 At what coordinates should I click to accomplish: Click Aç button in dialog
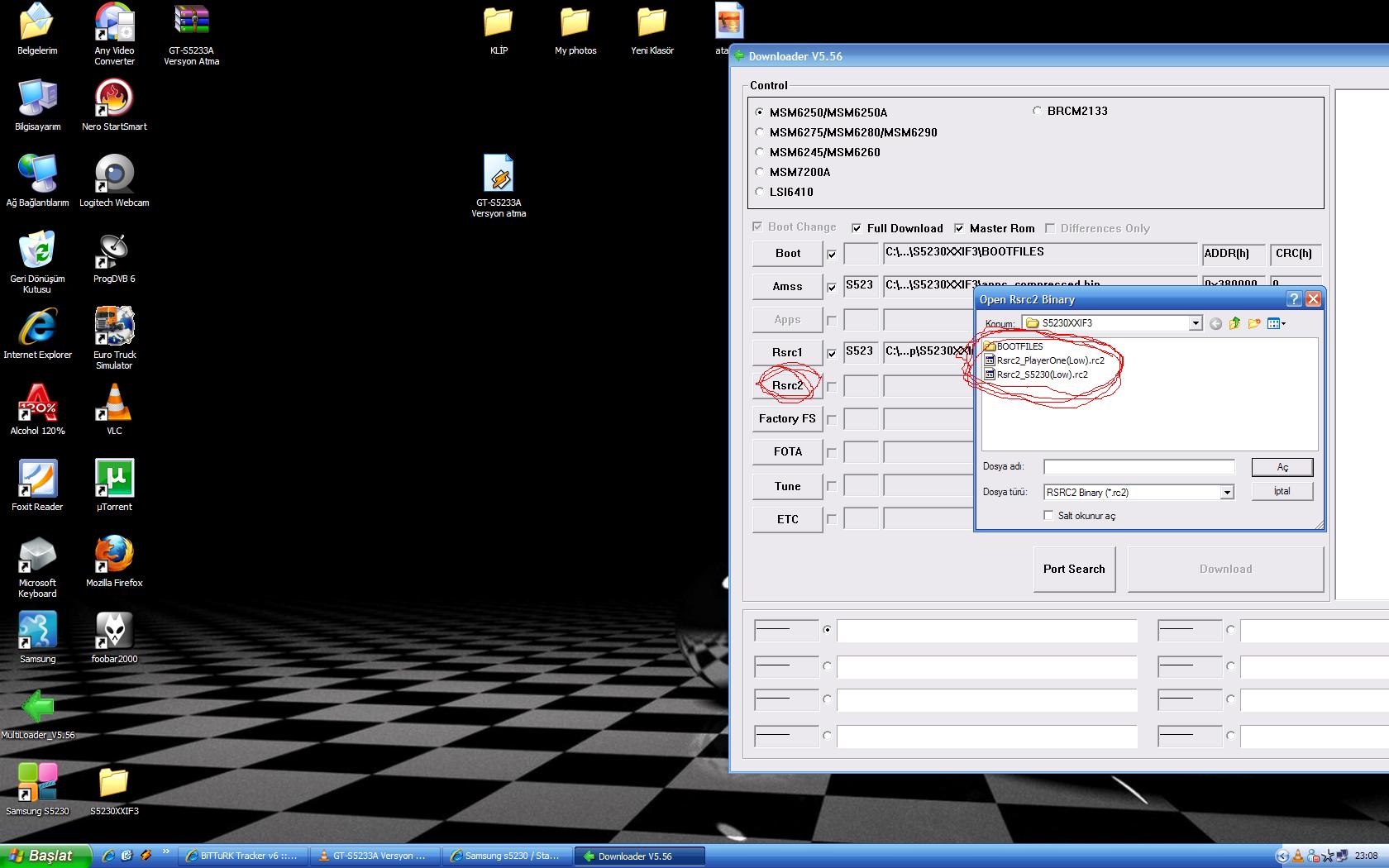[1282, 467]
